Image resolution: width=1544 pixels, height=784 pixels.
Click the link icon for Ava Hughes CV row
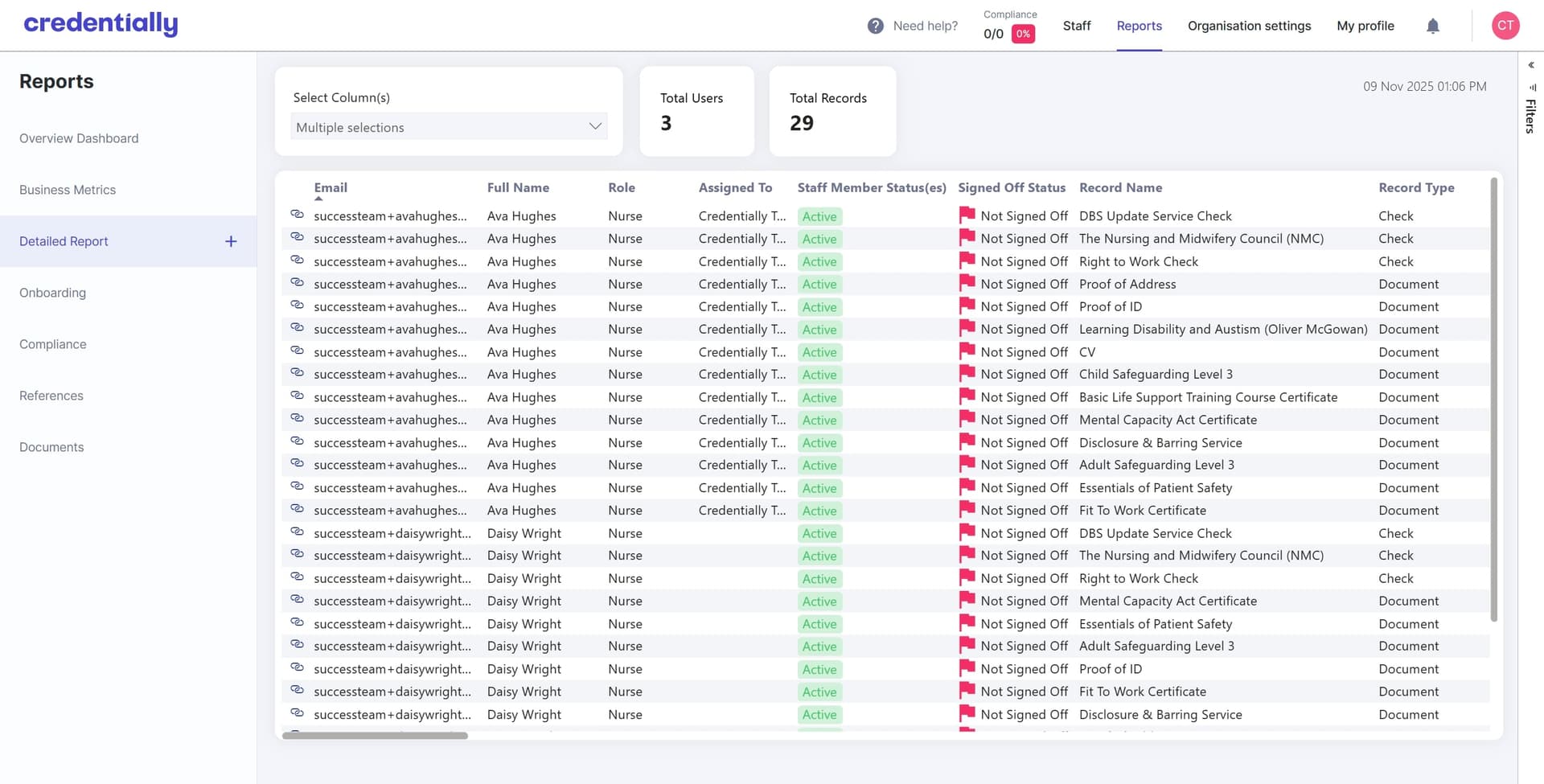pyautogui.click(x=297, y=351)
